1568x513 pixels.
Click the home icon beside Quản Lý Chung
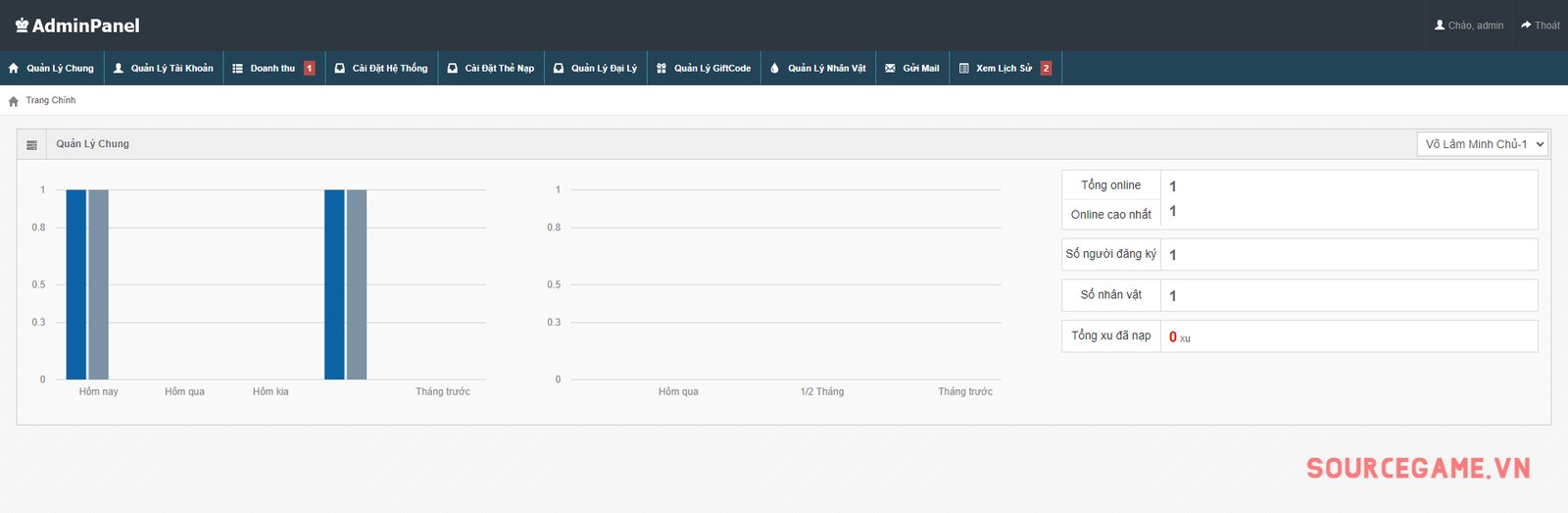14,69
